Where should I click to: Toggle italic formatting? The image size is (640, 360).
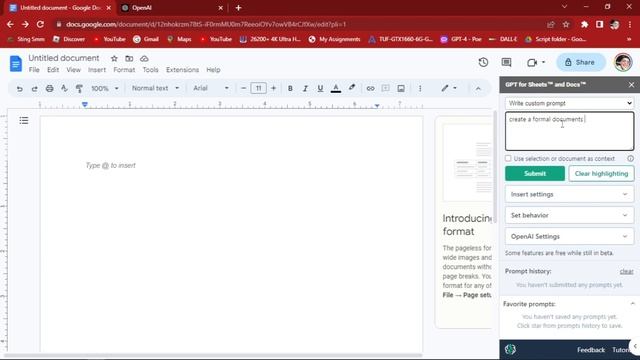point(305,88)
